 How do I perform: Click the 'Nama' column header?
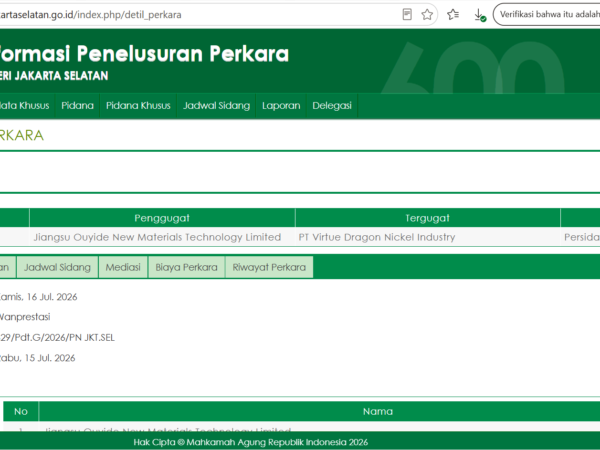coord(378,411)
